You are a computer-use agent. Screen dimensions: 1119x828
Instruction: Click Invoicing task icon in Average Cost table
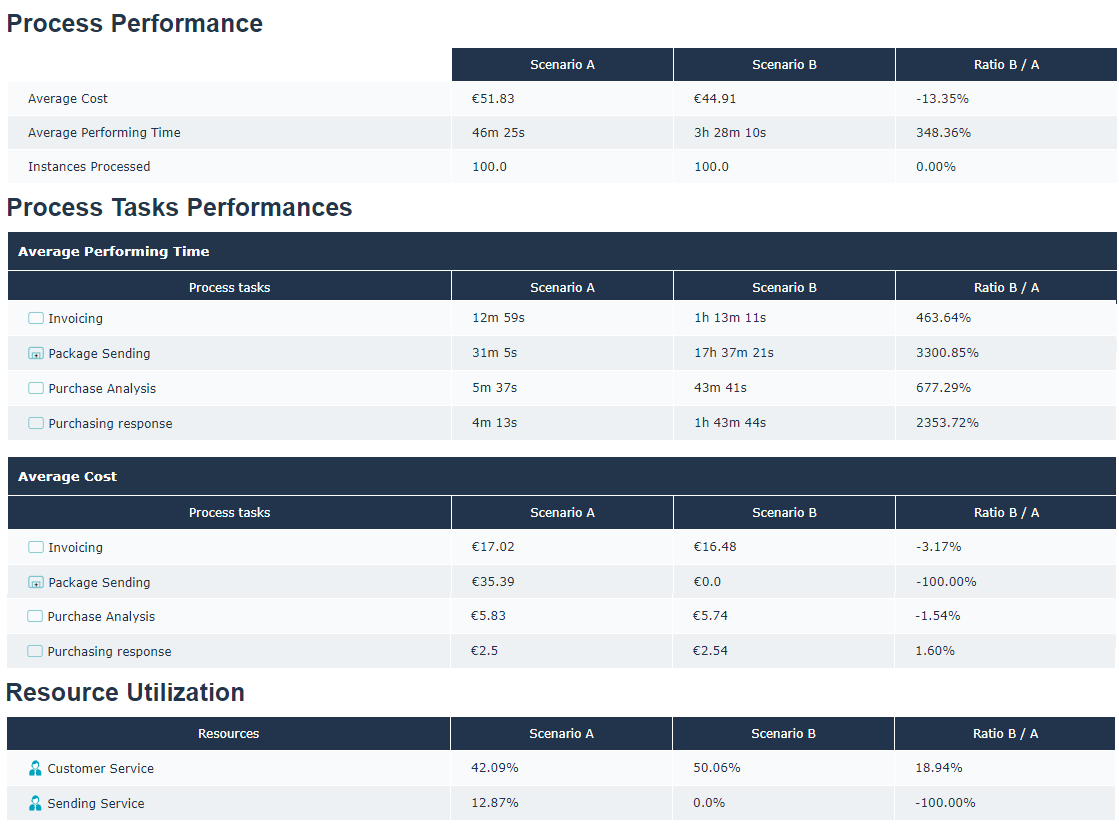[36, 547]
